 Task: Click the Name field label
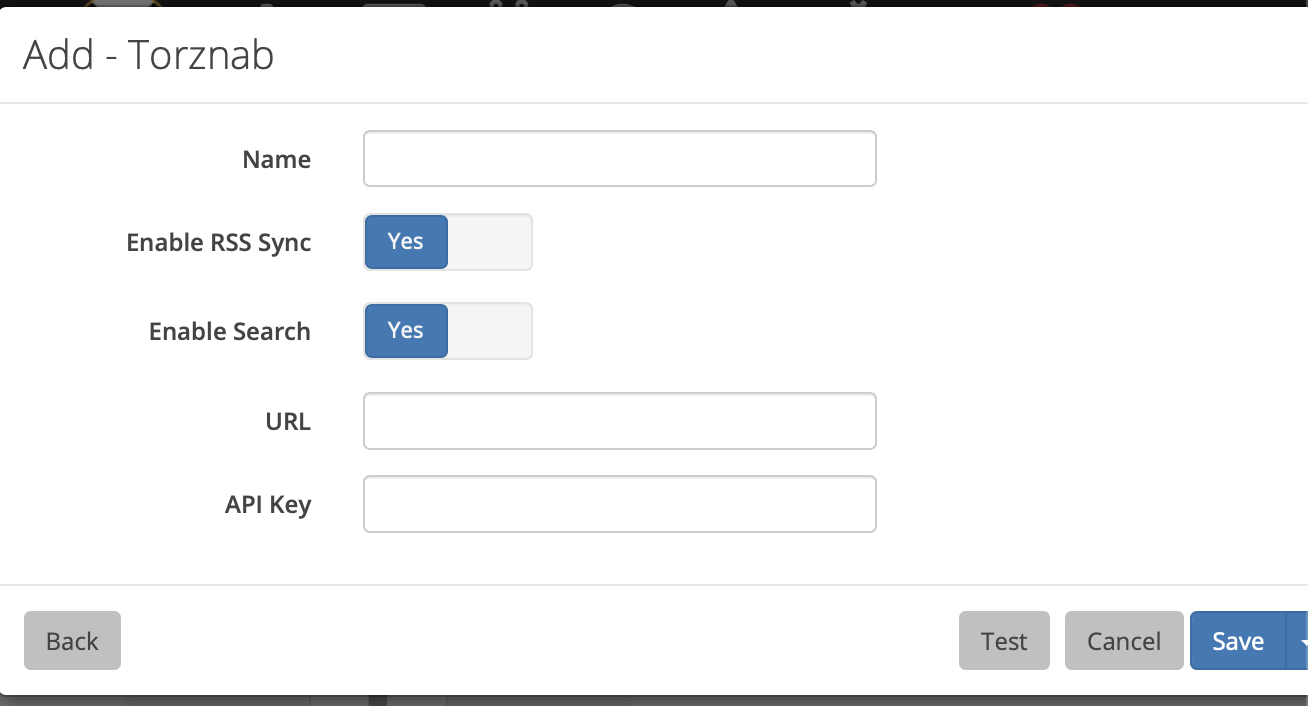click(x=276, y=160)
